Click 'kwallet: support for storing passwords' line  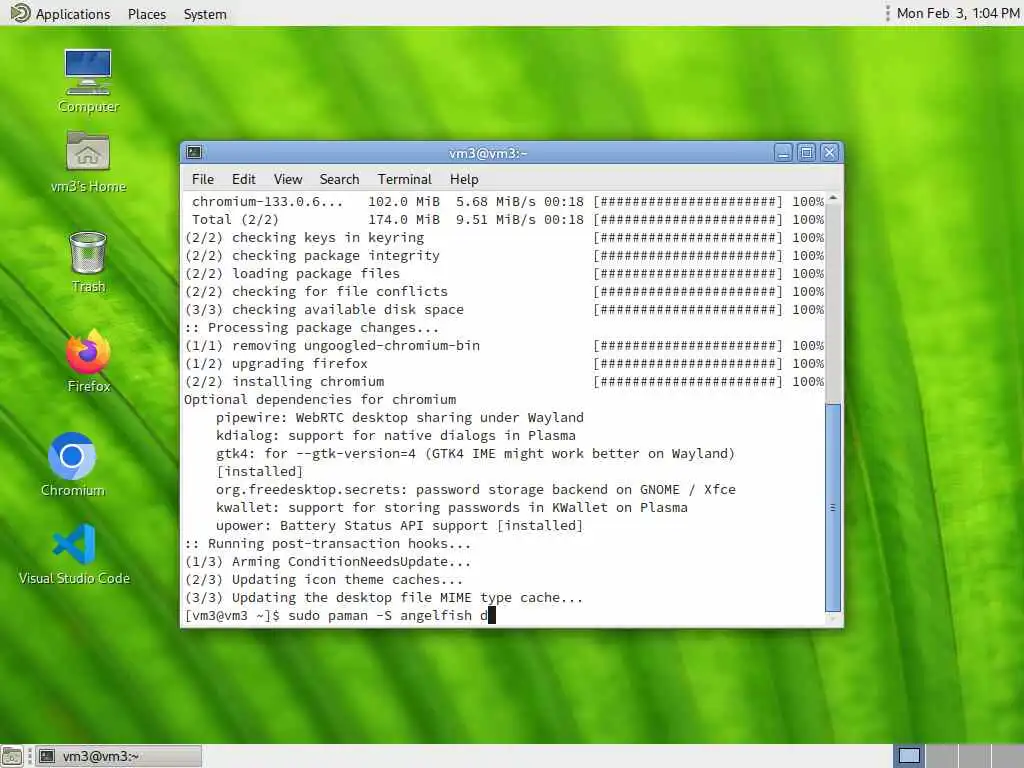pyautogui.click(x=451, y=507)
